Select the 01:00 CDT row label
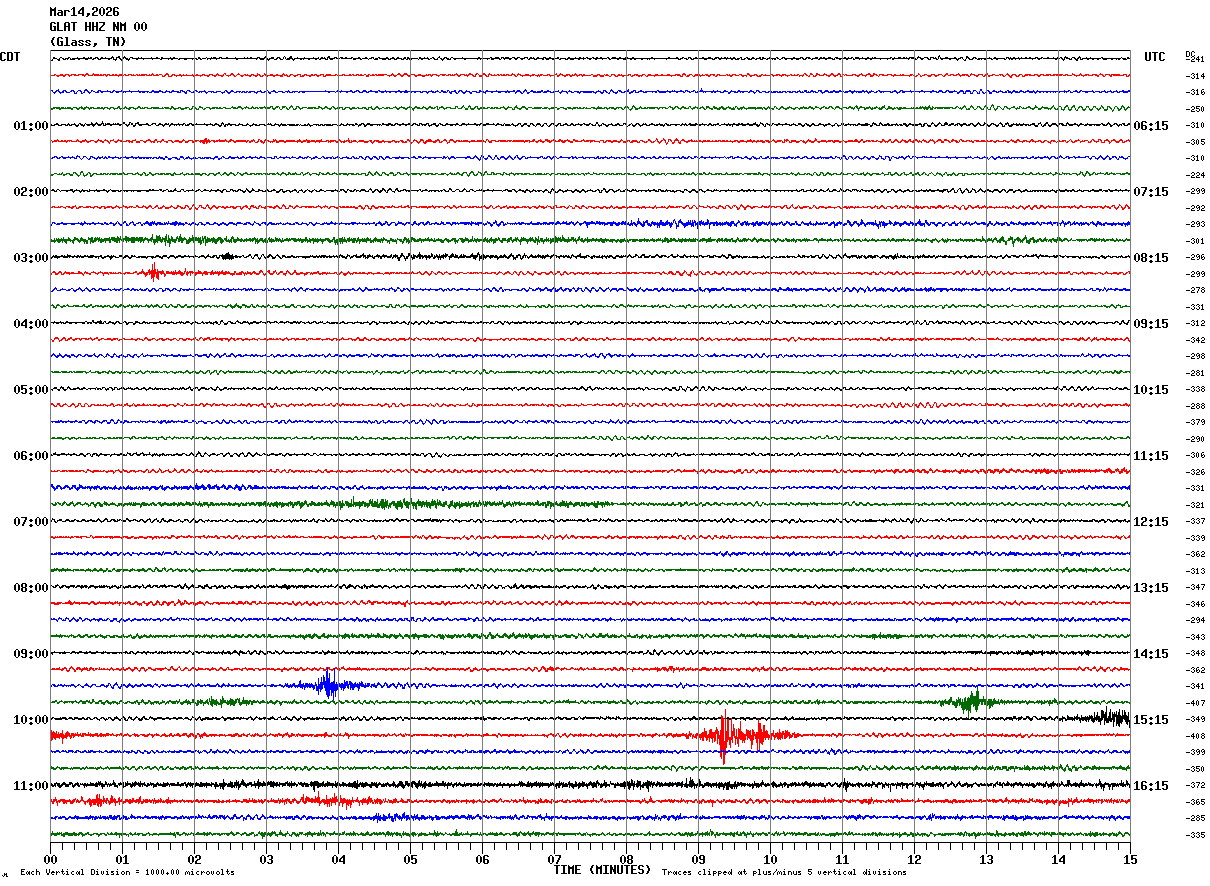Image resolution: width=1210 pixels, height=886 pixels. [x=30, y=126]
